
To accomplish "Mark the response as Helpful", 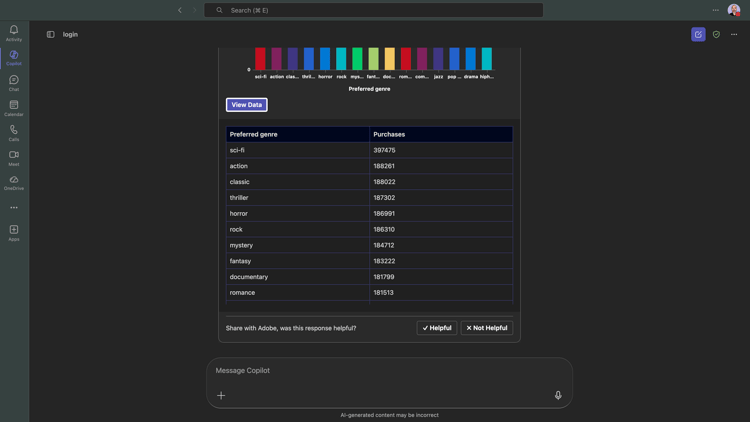I will click(x=437, y=328).
